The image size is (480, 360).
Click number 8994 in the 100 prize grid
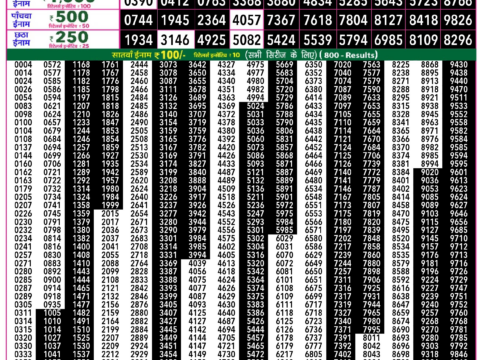(x=430, y=164)
